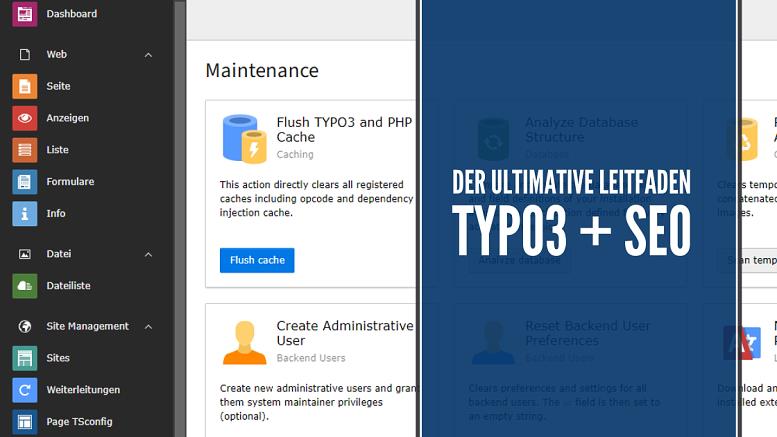Select Seite in the module menu
This screenshot has width=777, height=437.
[58, 86]
